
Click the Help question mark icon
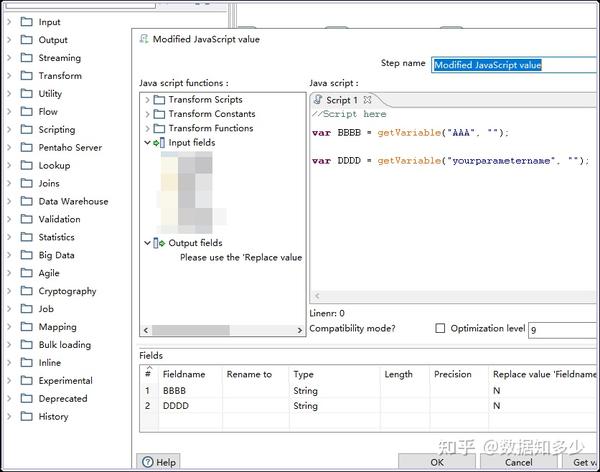pyautogui.click(x=148, y=462)
